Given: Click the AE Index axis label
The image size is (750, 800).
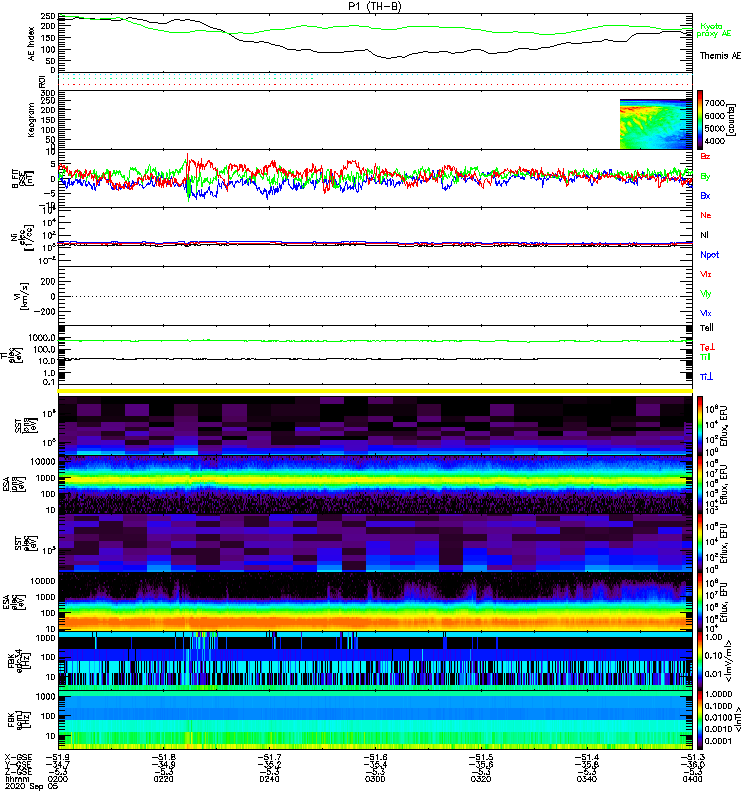Looking at the screenshot, I should tap(32, 43).
